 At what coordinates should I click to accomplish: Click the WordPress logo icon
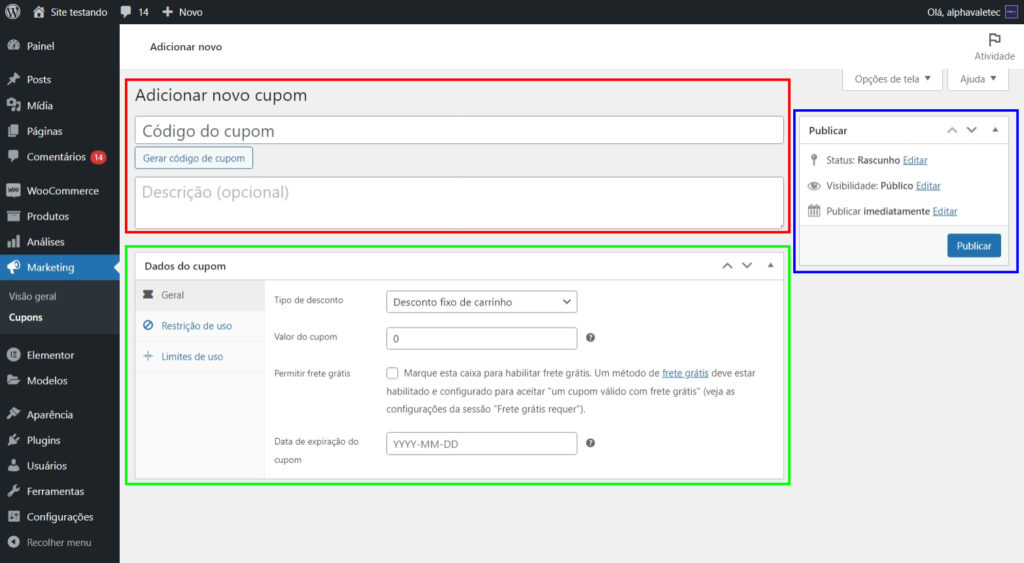(x=12, y=12)
